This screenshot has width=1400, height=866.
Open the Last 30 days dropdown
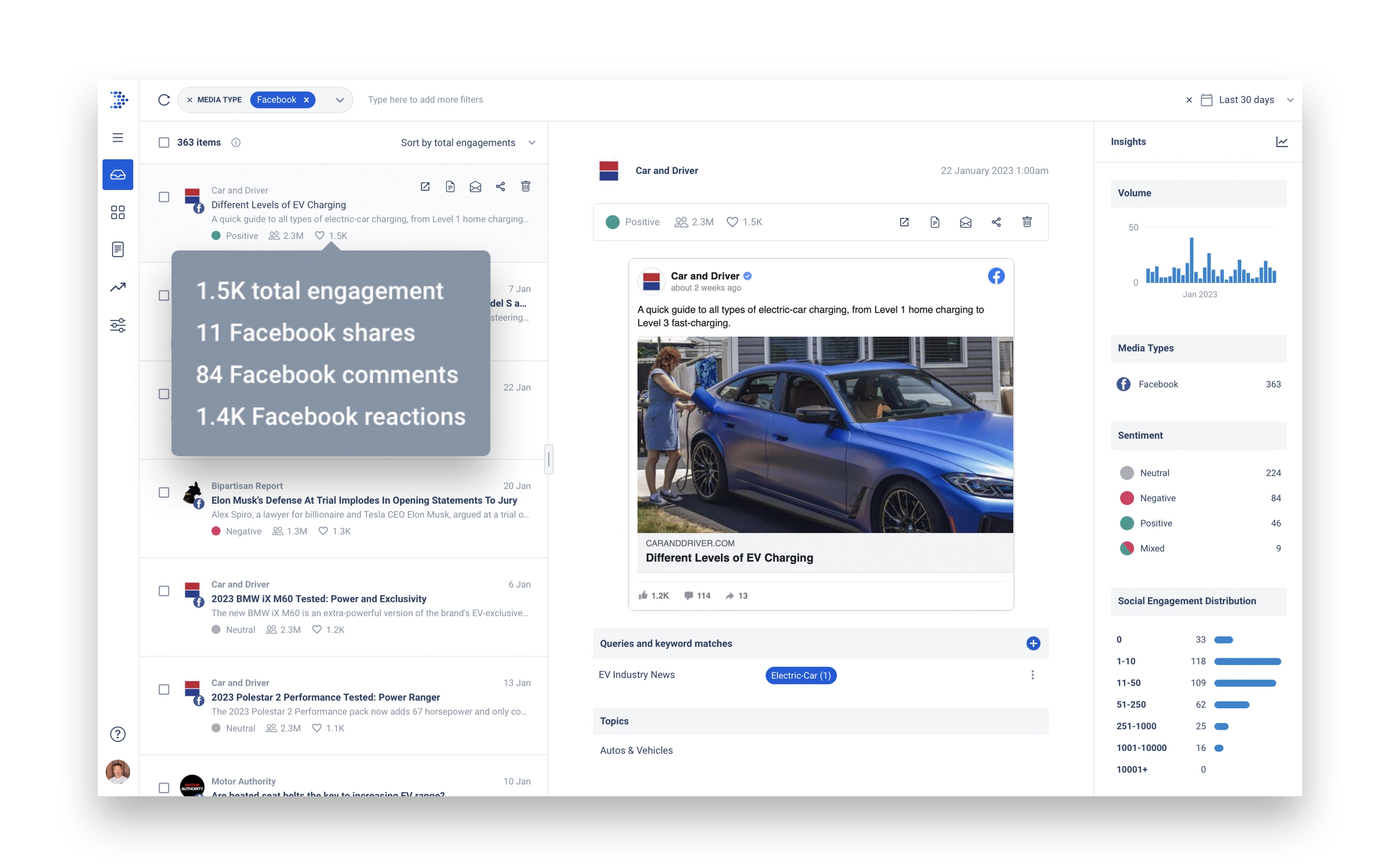point(1290,100)
